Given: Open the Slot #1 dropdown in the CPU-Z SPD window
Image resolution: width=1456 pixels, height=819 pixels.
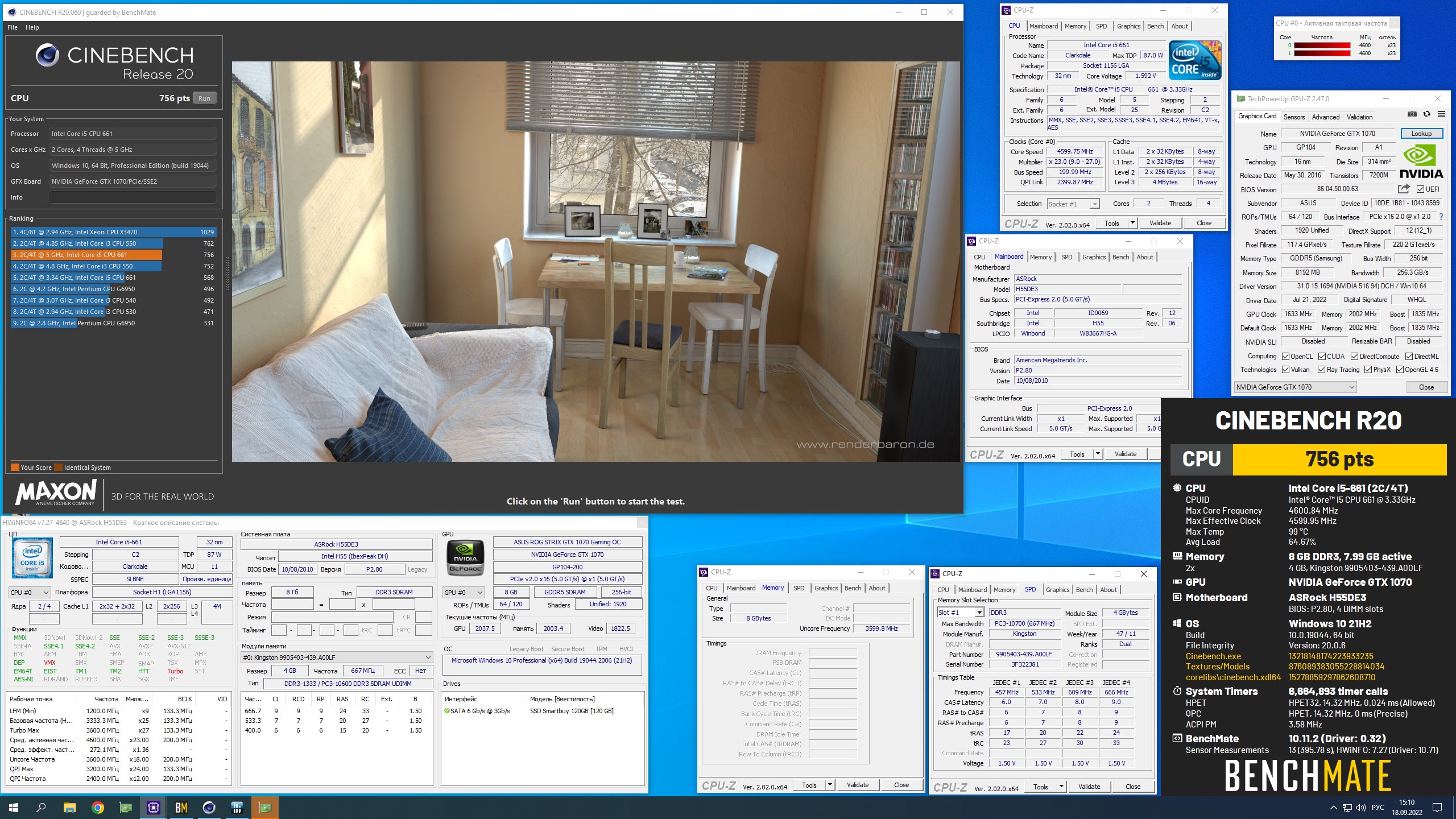Looking at the screenshot, I should point(960,613).
